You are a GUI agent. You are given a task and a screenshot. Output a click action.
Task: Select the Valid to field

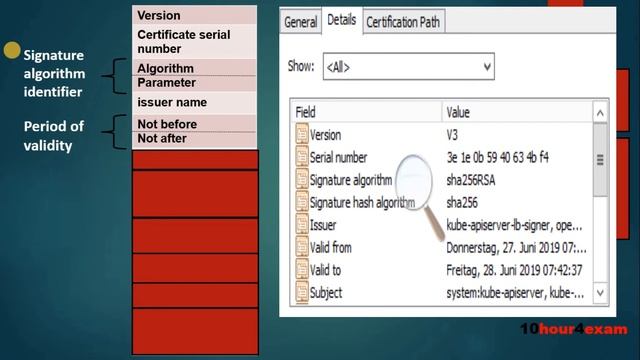pos(442,269)
